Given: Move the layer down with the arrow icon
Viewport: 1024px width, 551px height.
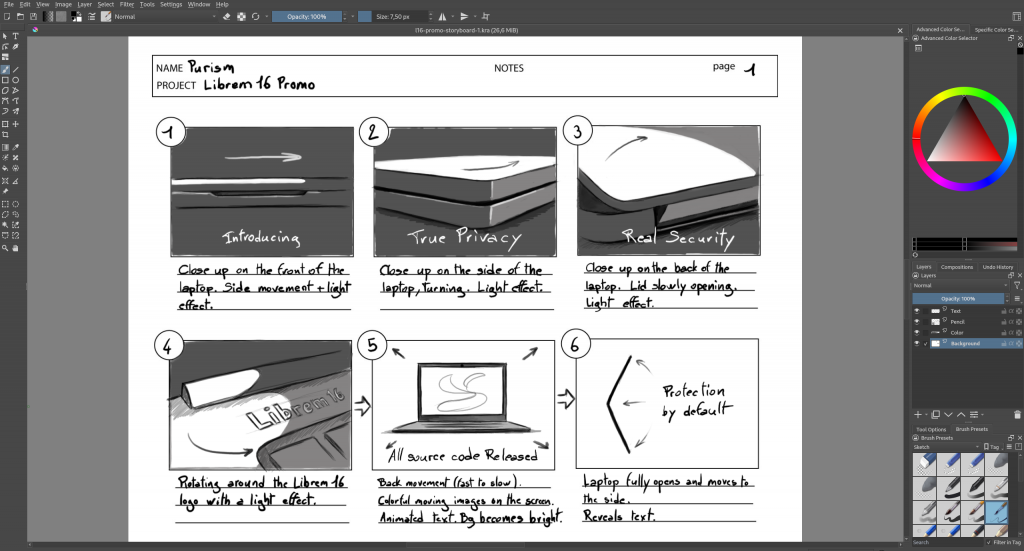Looking at the screenshot, I should 948,415.
